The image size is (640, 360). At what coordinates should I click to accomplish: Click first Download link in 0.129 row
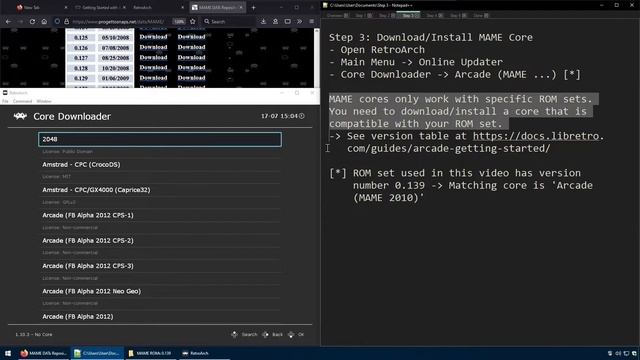[153, 78]
